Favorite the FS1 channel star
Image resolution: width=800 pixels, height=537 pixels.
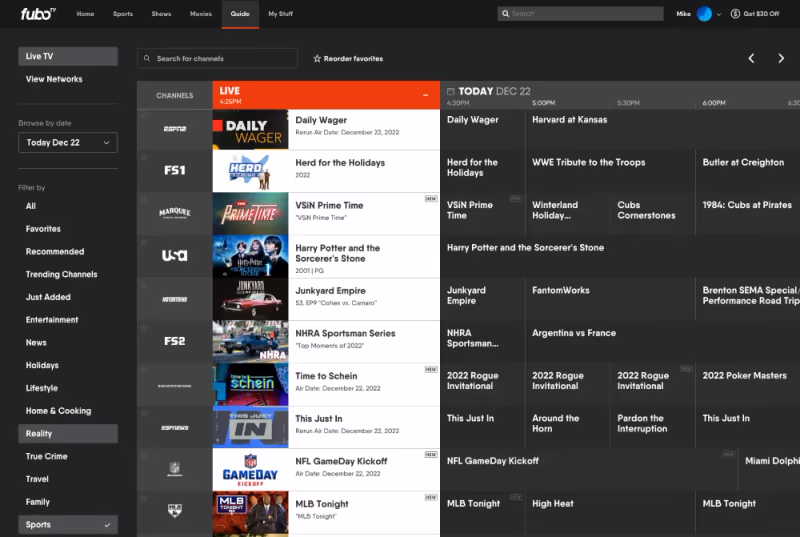tap(144, 157)
